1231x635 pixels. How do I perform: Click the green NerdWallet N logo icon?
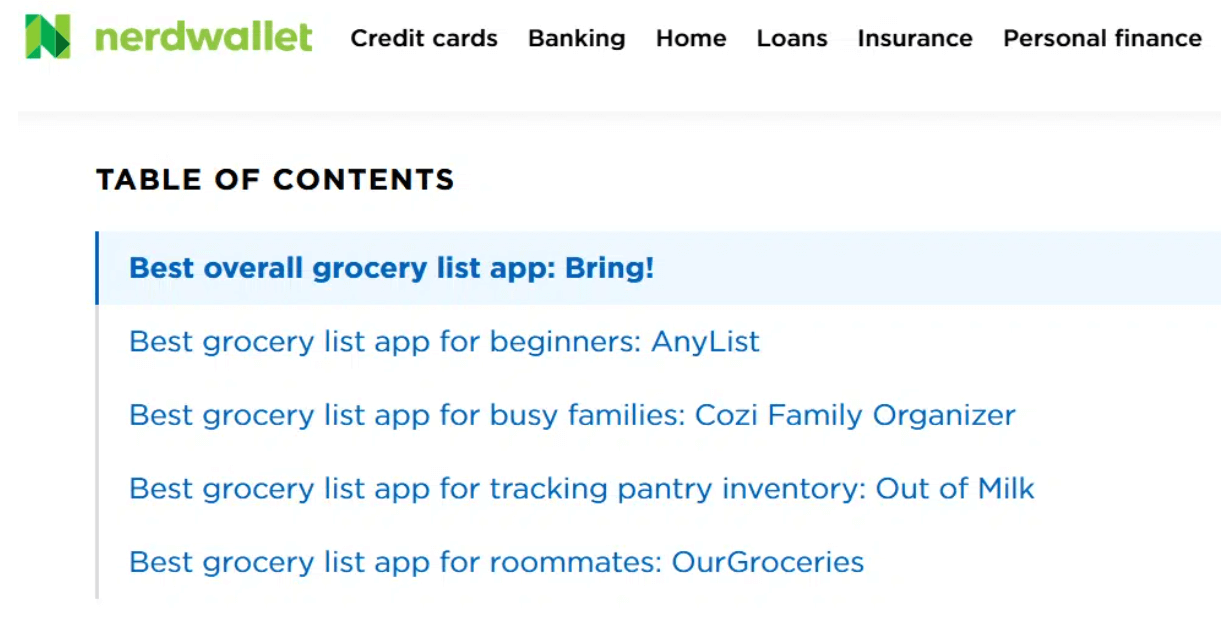click(48, 37)
